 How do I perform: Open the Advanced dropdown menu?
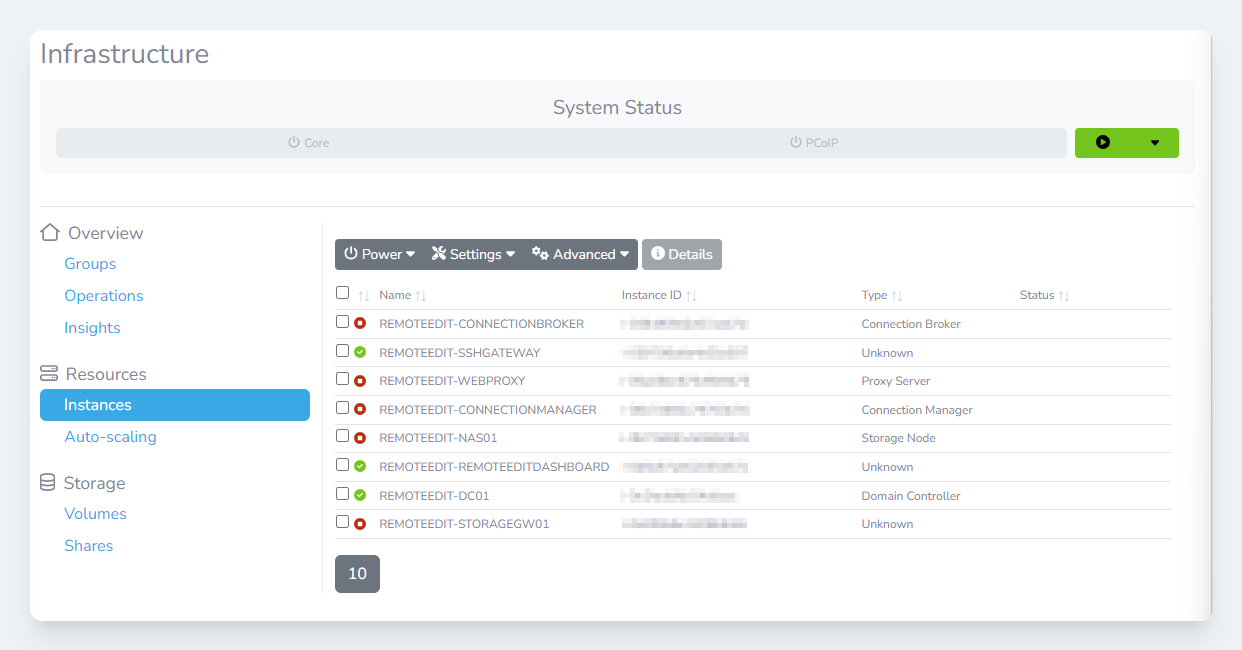click(580, 254)
